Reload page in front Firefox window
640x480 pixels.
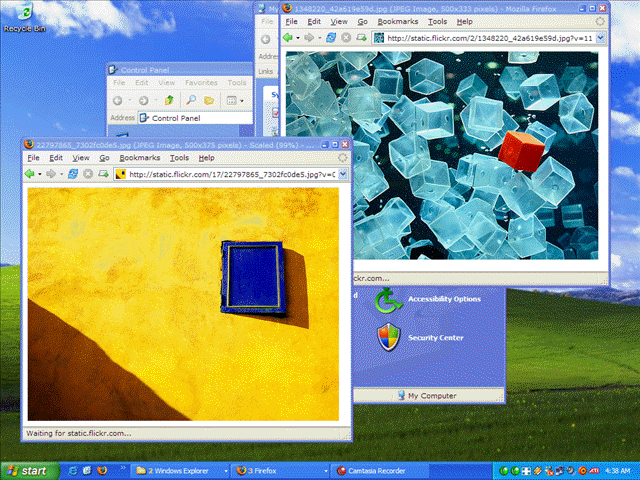[x=73, y=174]
